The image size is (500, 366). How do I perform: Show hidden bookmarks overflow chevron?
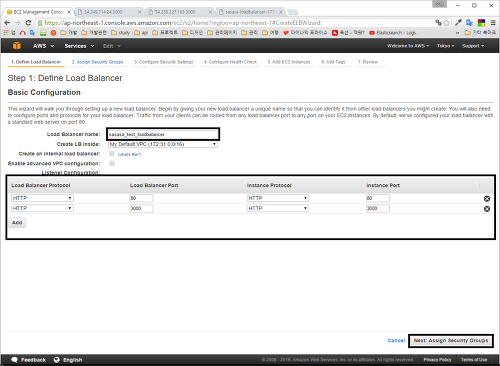(x=457, y=33)
